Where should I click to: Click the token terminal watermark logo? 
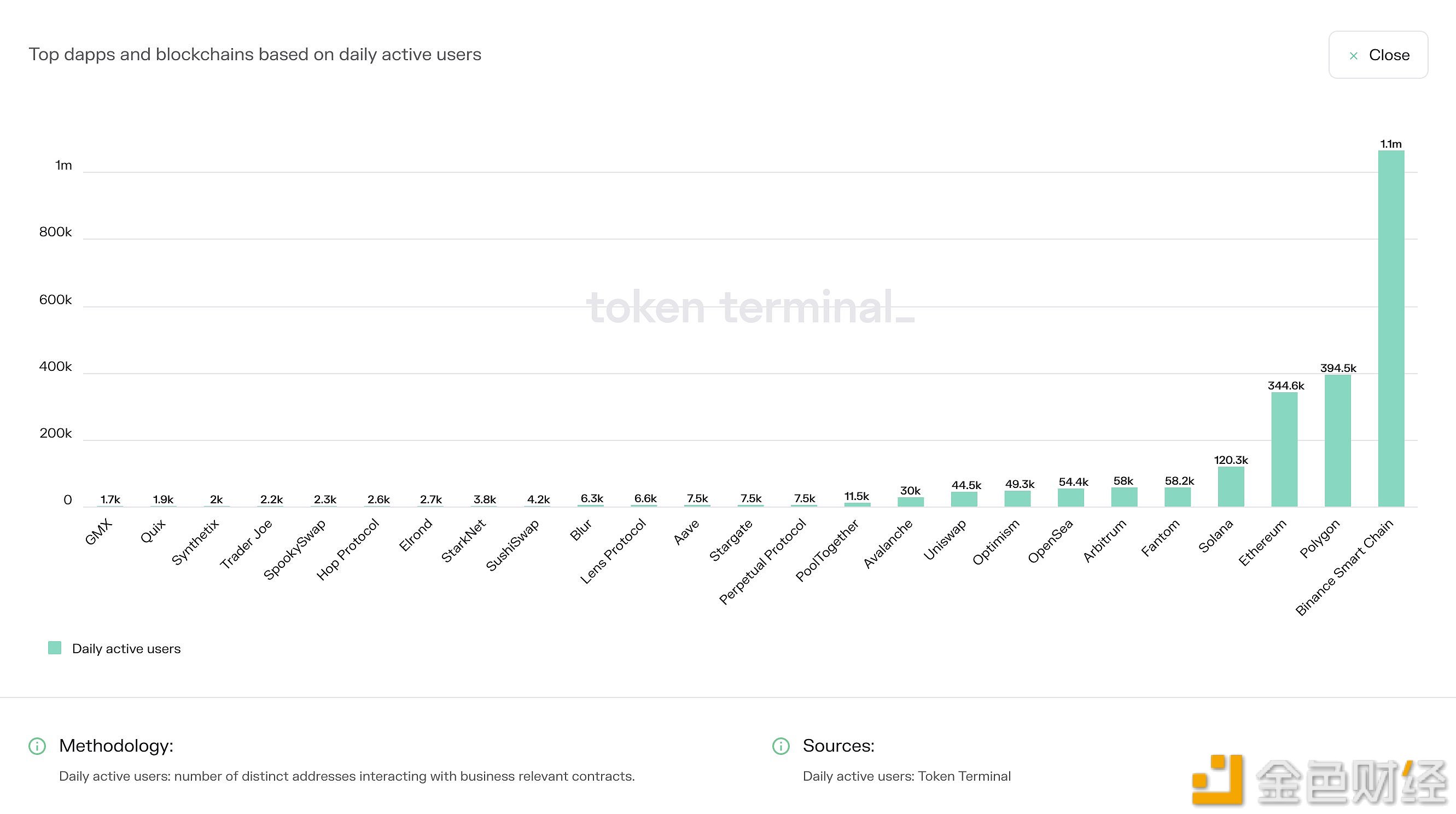(x=750, y=307)
